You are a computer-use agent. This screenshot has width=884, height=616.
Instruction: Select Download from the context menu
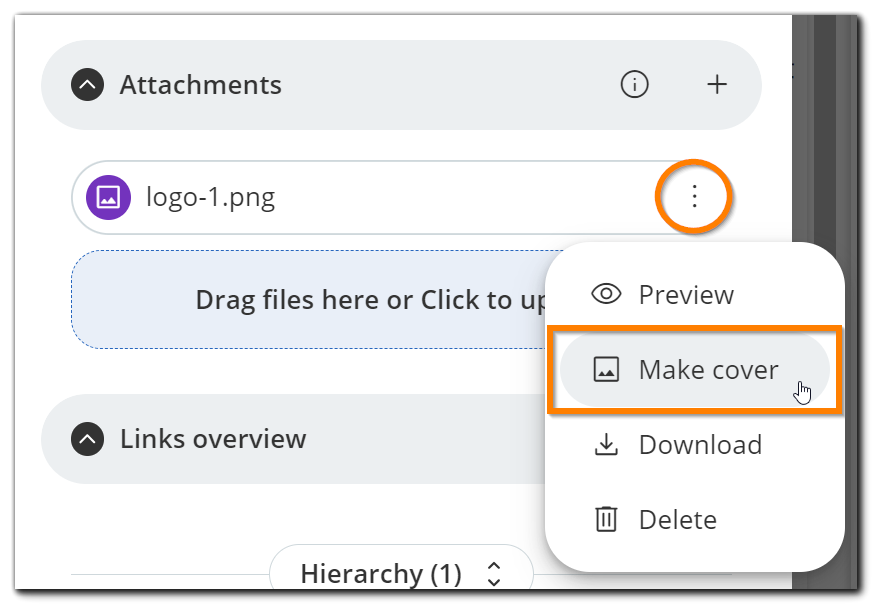point(699,445)
